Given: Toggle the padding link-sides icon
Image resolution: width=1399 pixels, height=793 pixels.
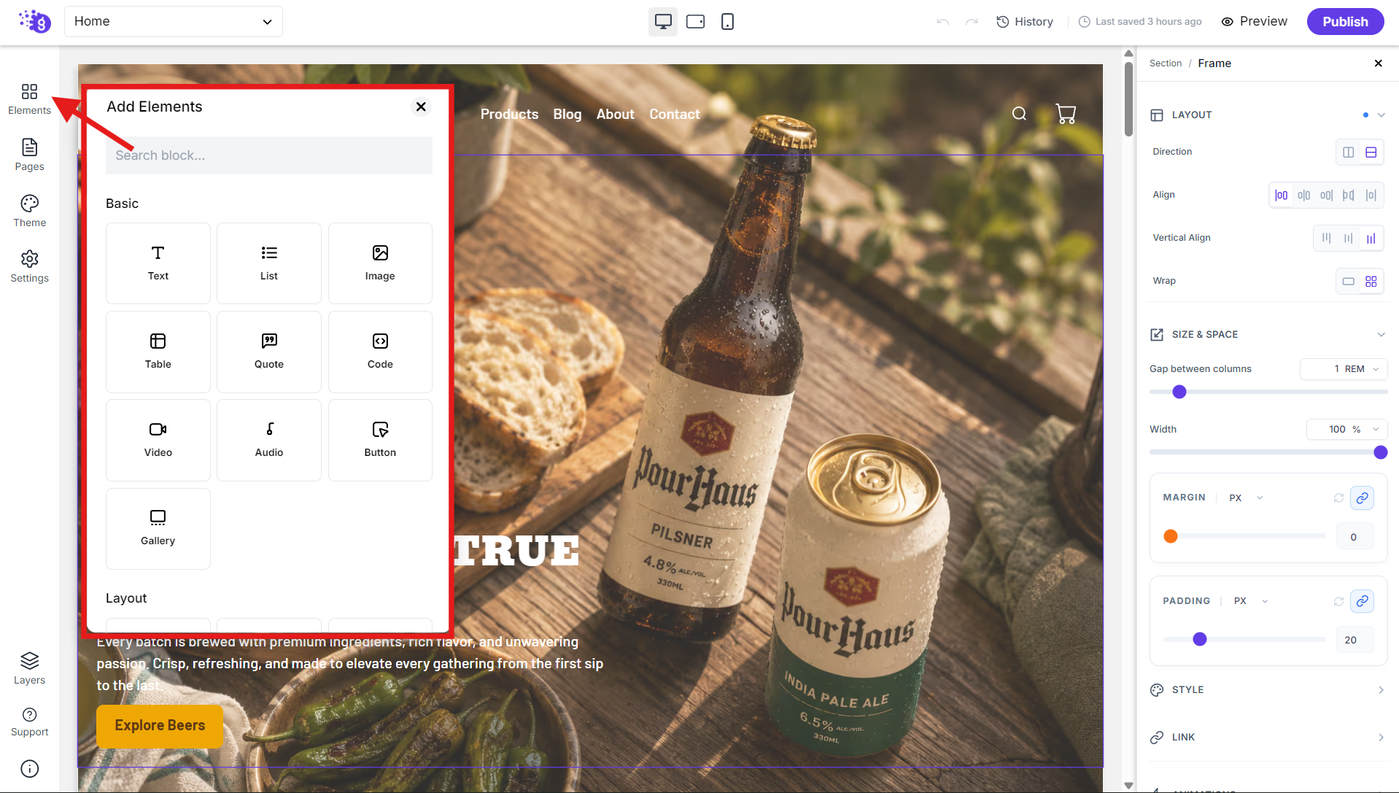Looking at the screenshot, I should [1362, 601].
